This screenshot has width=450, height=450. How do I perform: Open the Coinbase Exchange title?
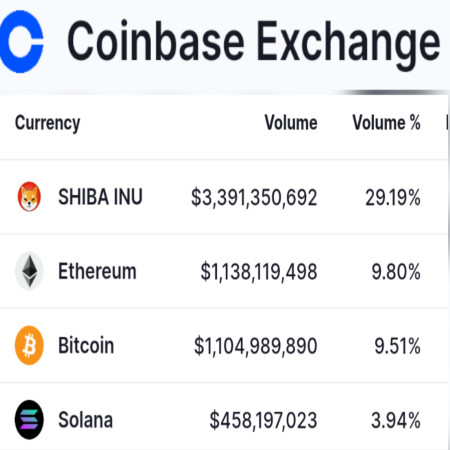(254, 43)
